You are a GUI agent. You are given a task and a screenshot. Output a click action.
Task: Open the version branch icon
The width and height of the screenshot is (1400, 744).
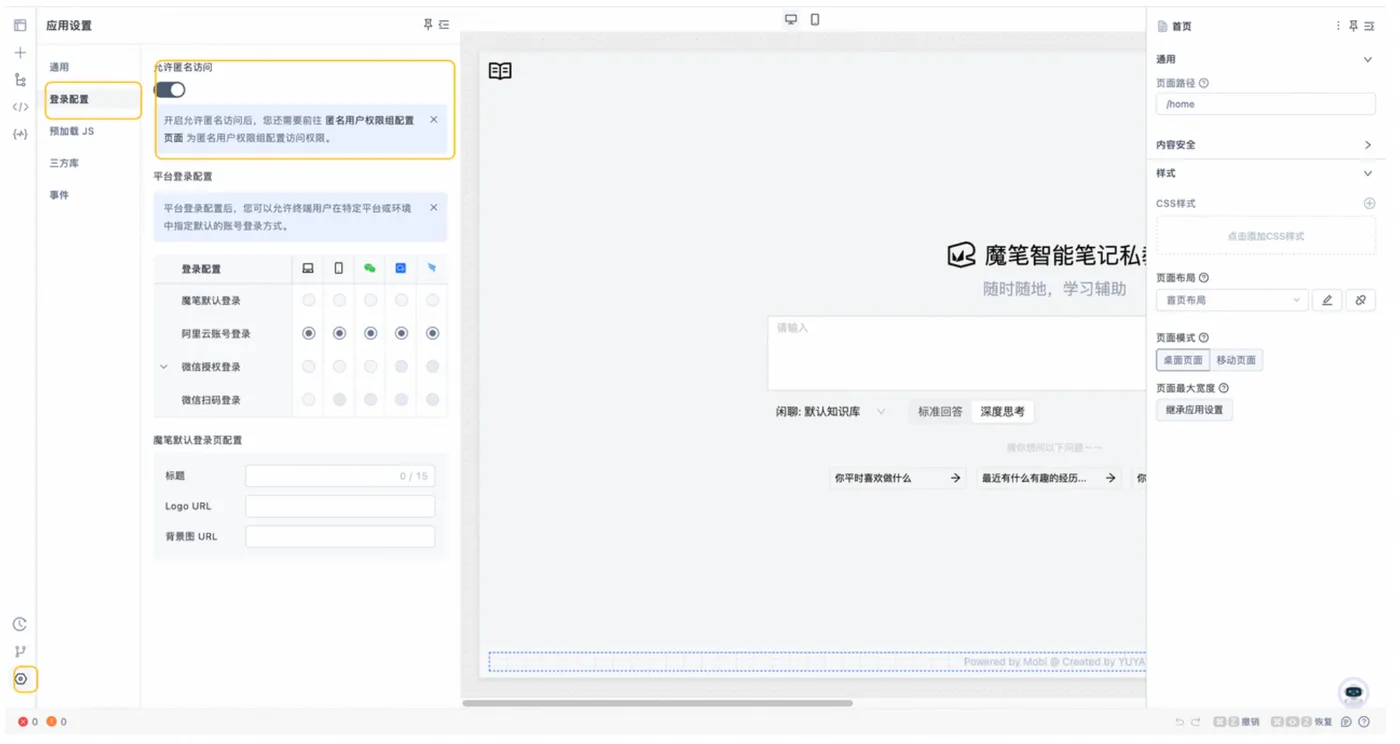[x=20, y=651]
